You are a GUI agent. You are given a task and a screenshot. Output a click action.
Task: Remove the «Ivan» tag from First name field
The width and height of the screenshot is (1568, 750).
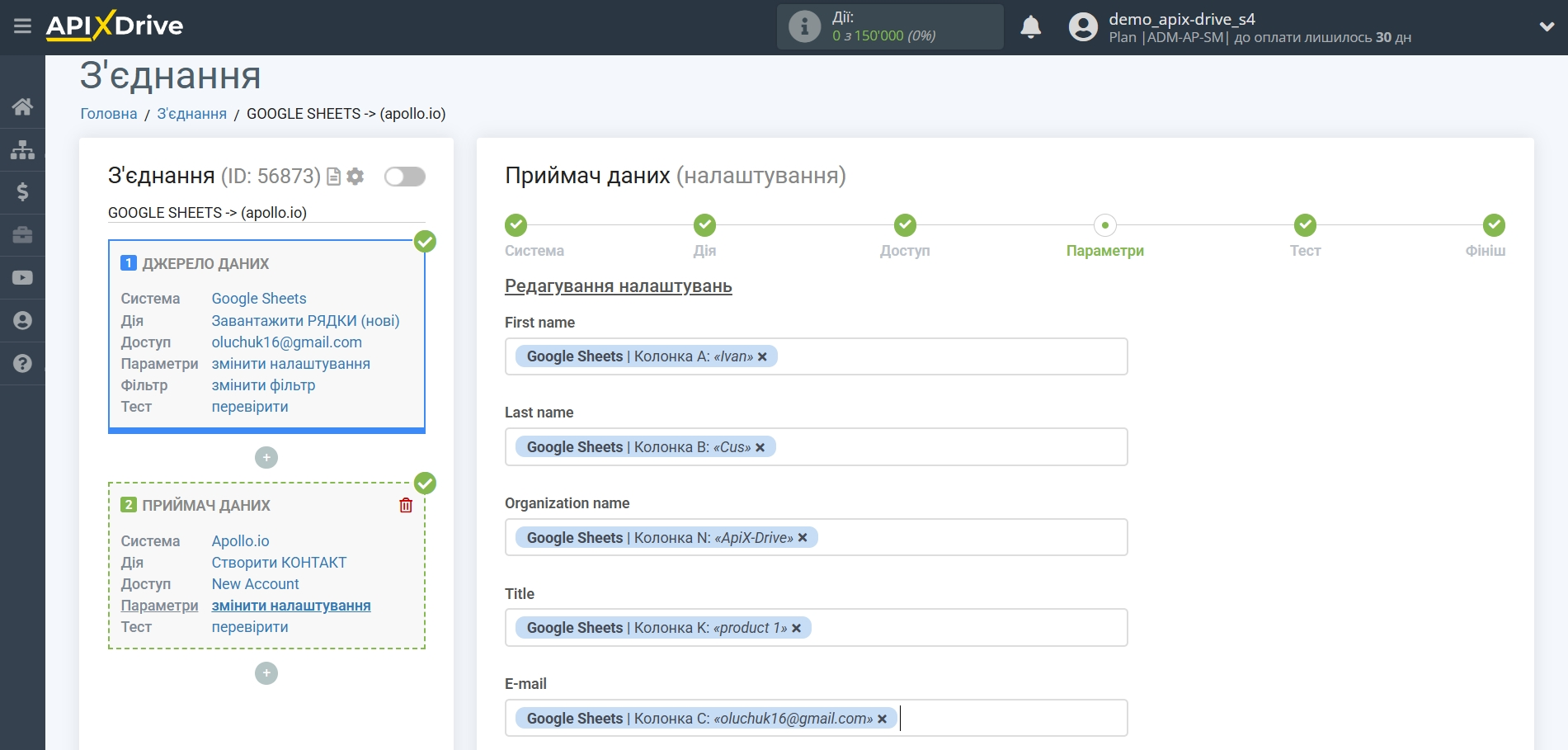point(763,356)
